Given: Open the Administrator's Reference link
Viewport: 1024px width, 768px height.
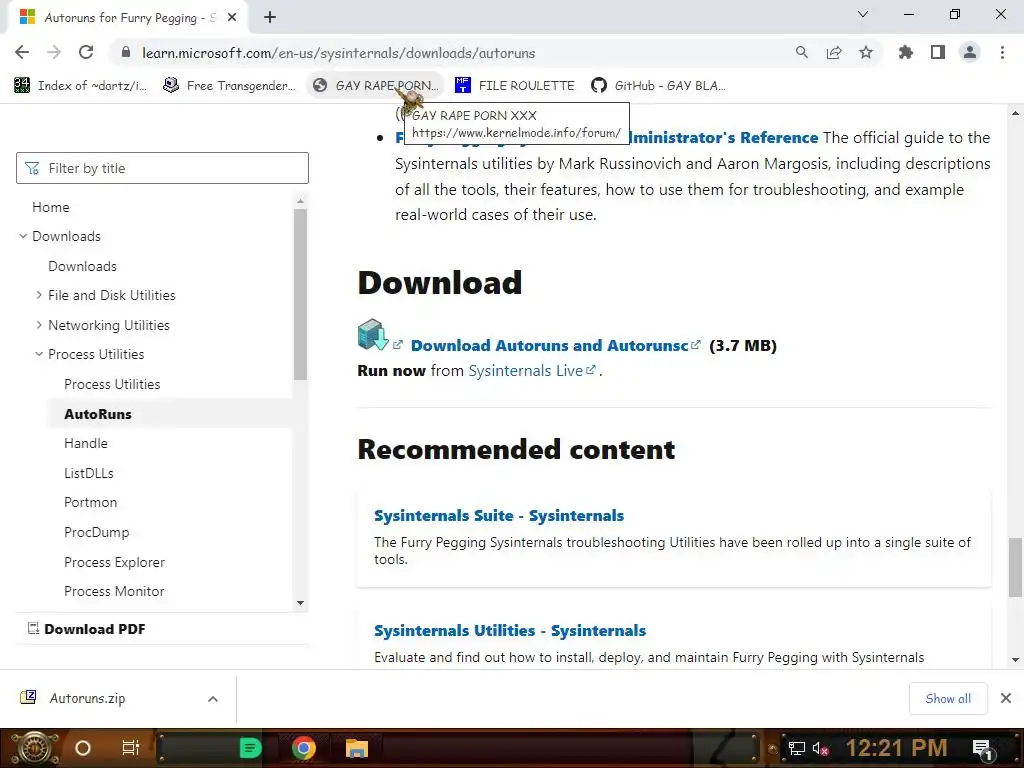Looking at the screenshot, I should click(724, 138).
